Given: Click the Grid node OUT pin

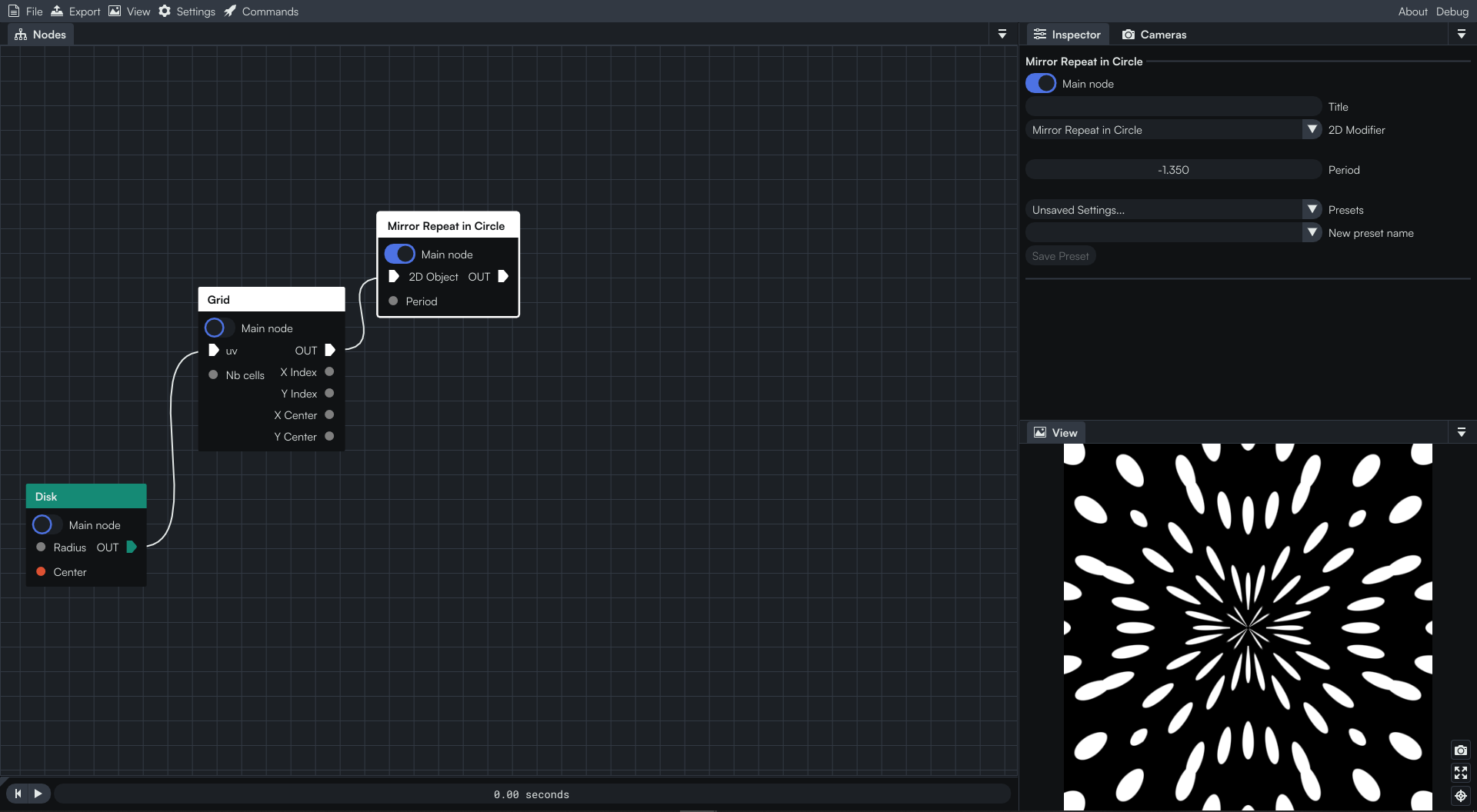Looking at the screenshot, I should pyautogui.click(x=330, y=351).
